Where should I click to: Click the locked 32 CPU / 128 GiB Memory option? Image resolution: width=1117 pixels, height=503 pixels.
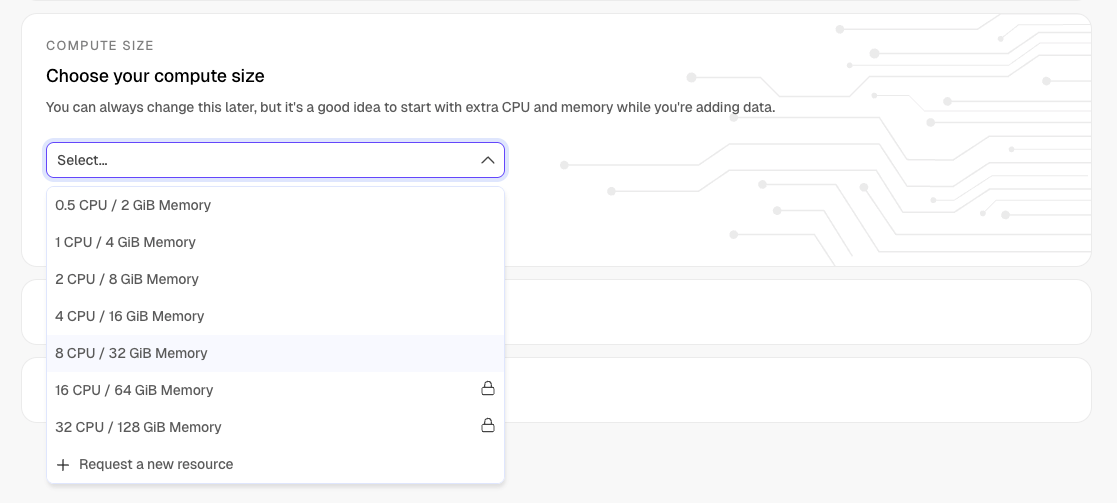[138, 427]
